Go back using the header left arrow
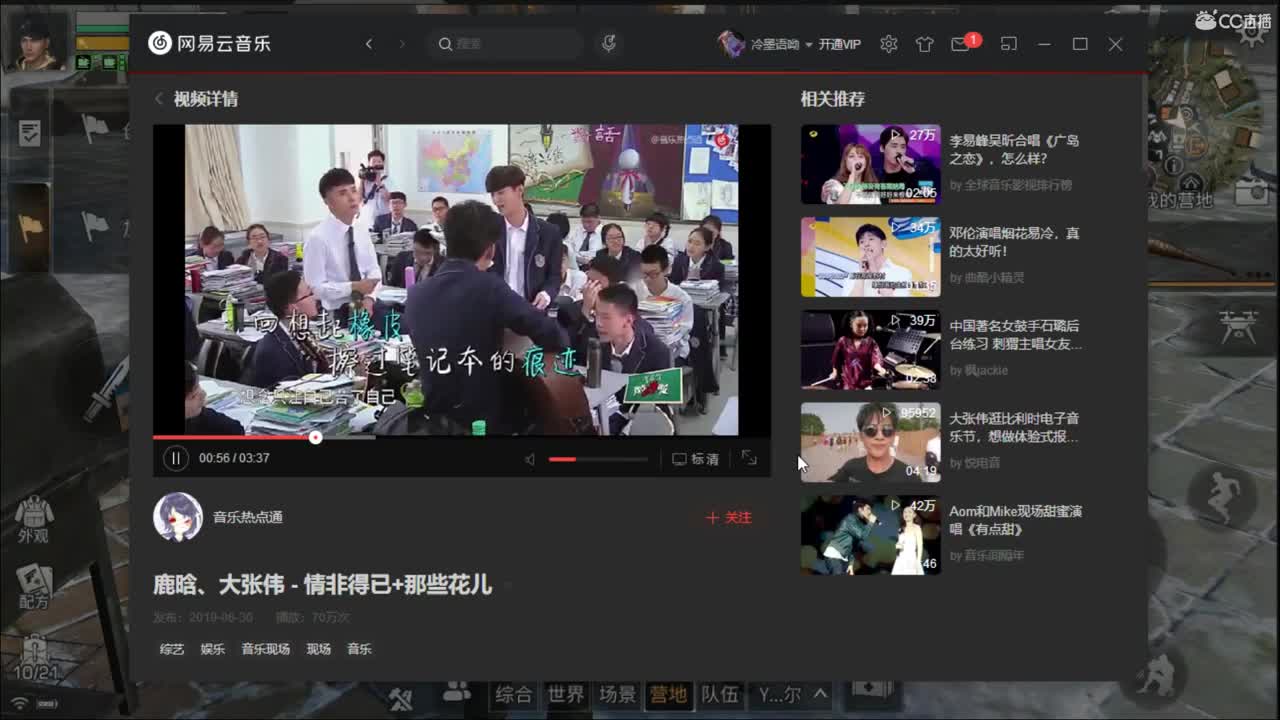This screenshot has height=720, width=1280. (x=369, y=44)
